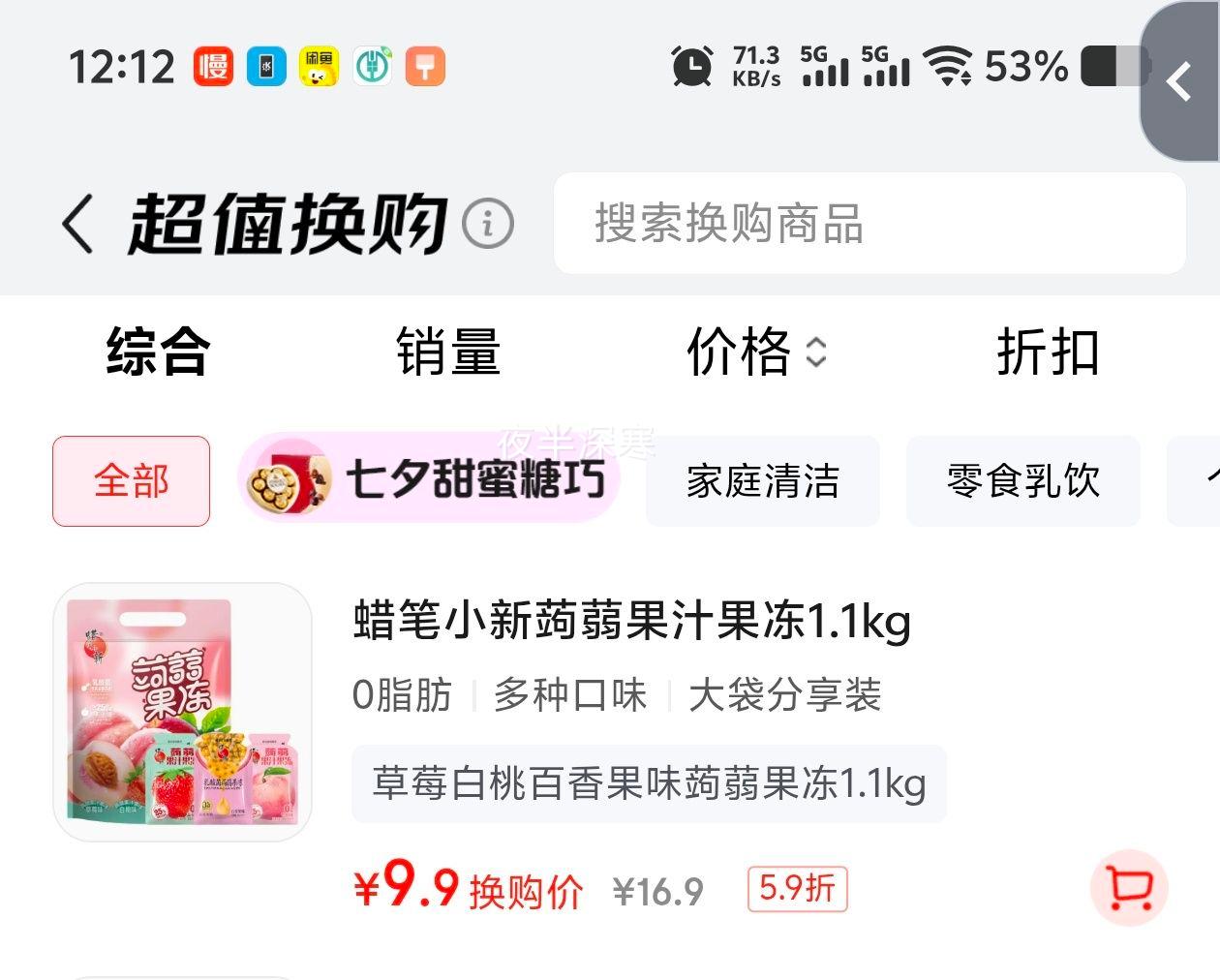The width and height of the screenshot is (1220, 980).
Task: Select the 七夕甜蜜糖巧 category chip
Action: pos(429,477)
